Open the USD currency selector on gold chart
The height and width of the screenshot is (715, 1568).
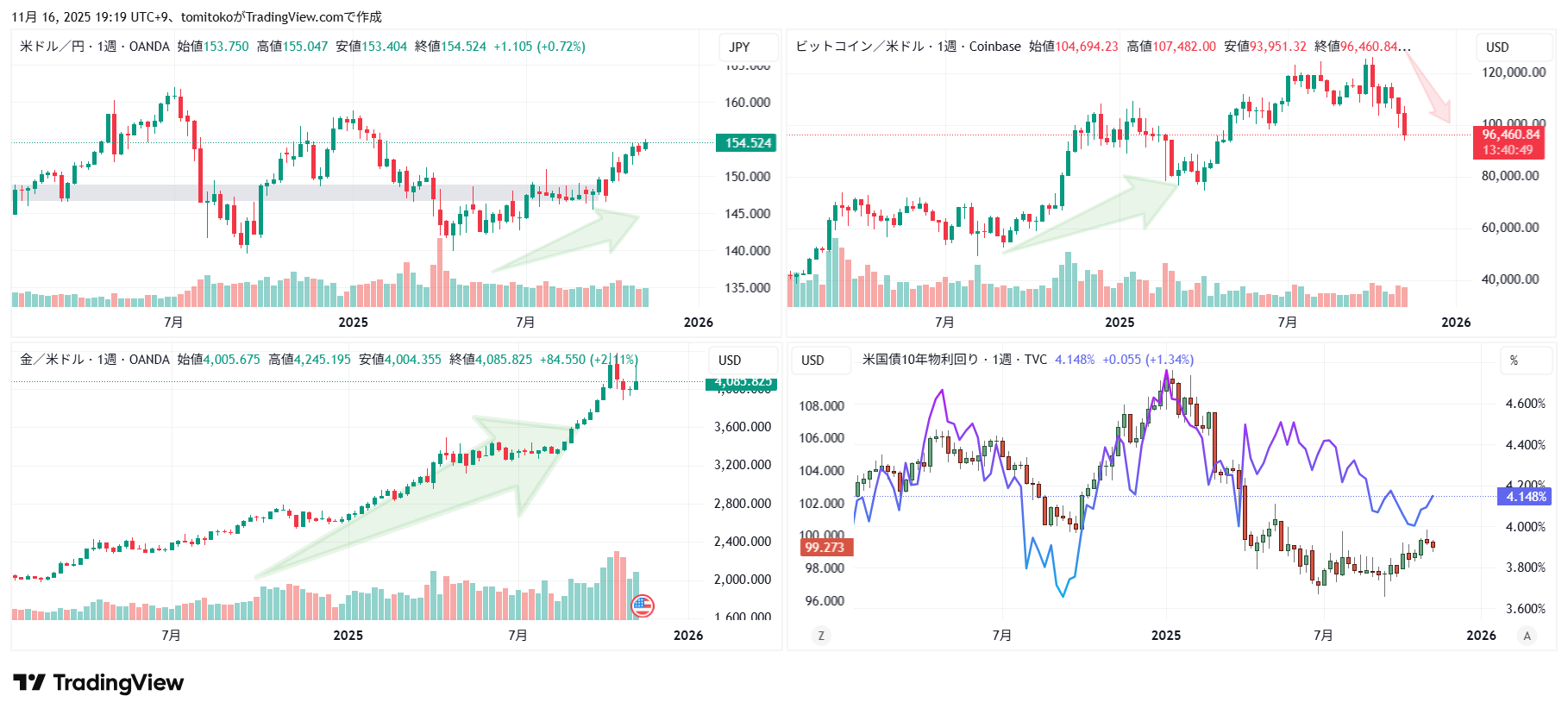(730, 361)
